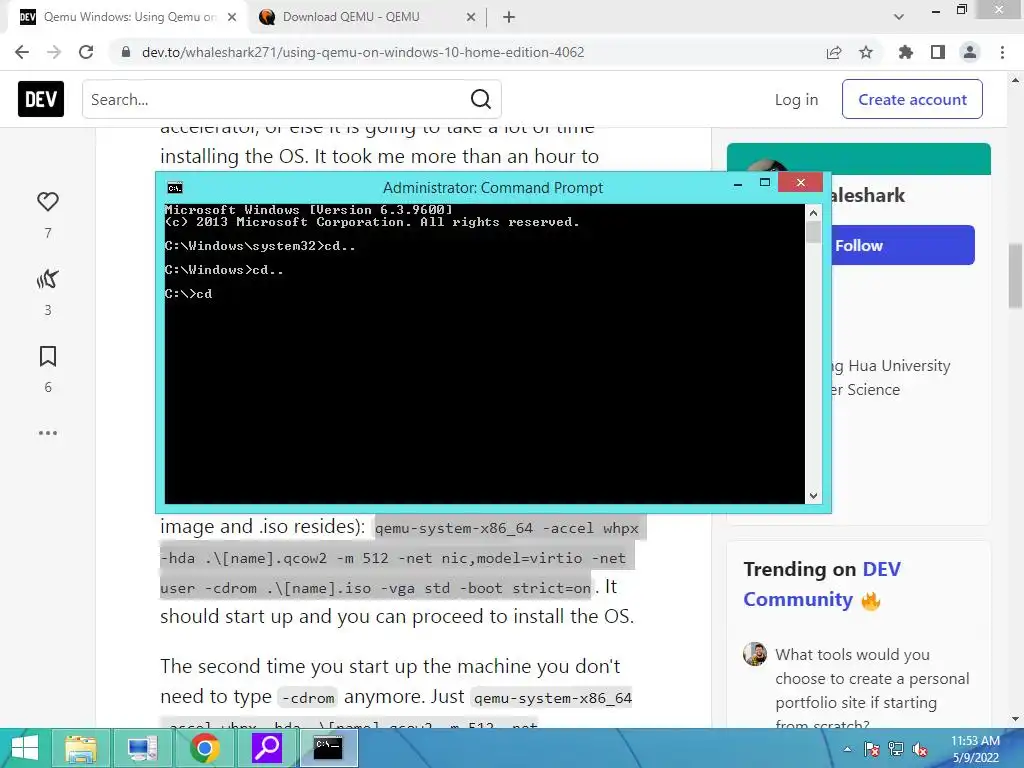Go back with the browser back arrow
Image resolution: width=1024 pixels, height=768 pixels.
coord(22,52)
